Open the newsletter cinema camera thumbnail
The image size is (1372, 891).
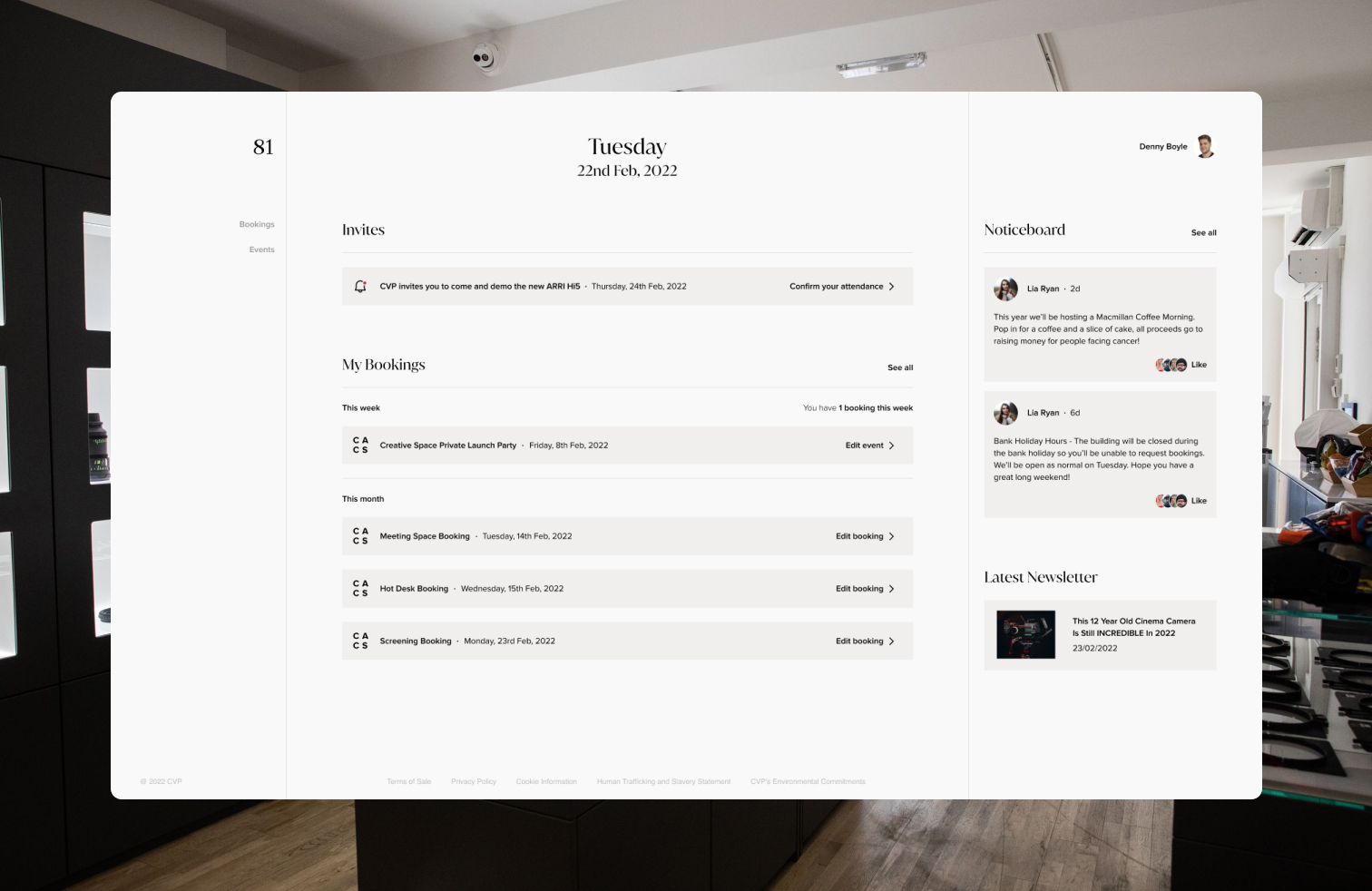tap(1025, 634)
